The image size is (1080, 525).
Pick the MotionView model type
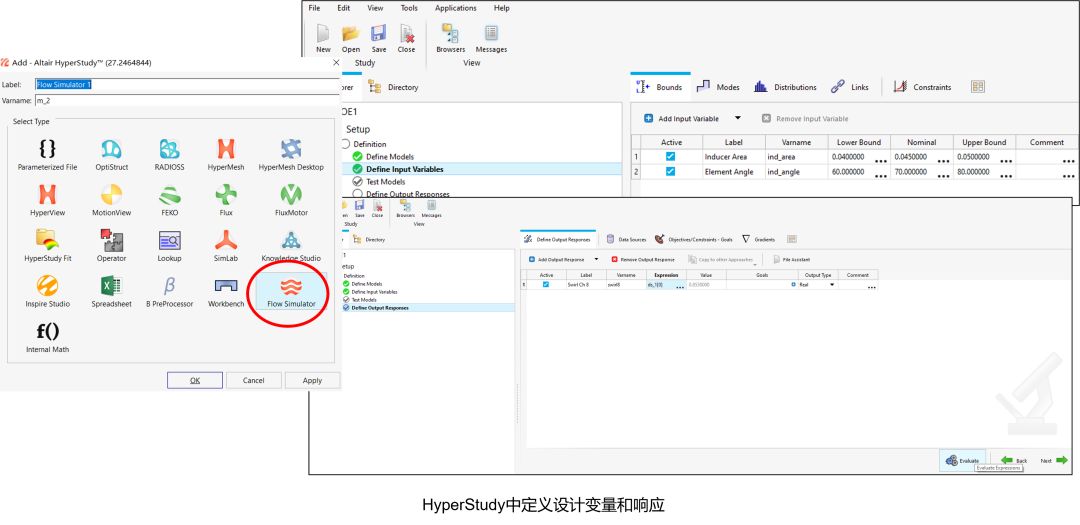[x=112, y=200]
